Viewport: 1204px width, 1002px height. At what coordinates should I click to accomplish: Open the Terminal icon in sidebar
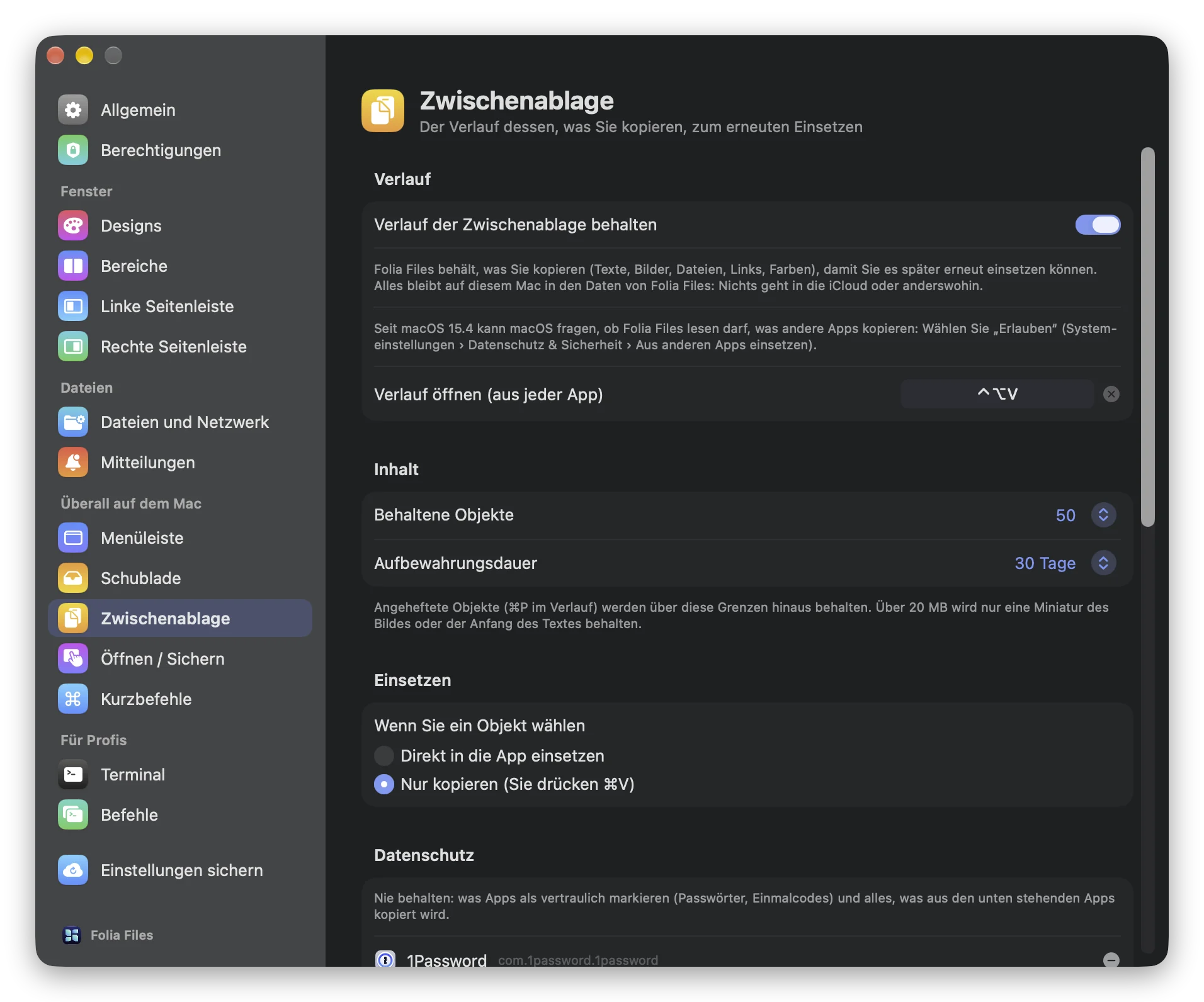[73, 775]
